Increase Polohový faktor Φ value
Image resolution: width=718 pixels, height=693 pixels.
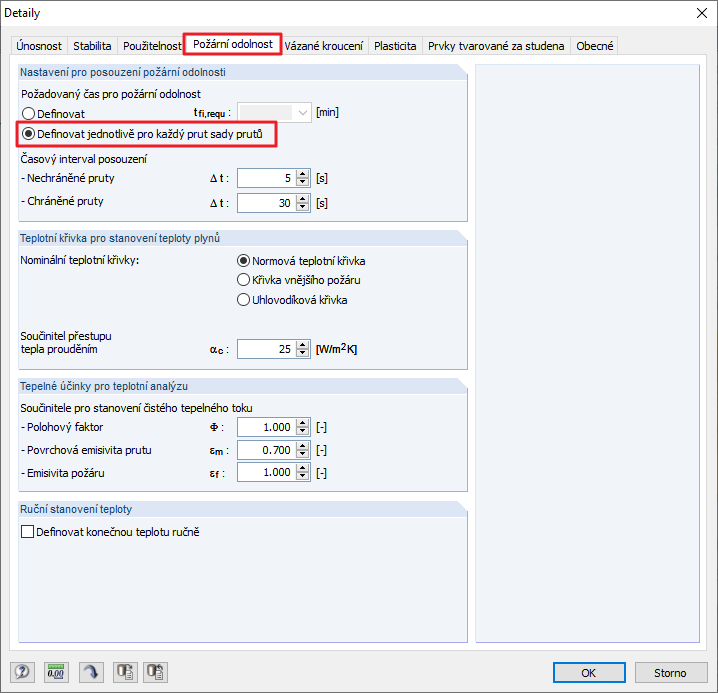pyautogui.click(x=303, y=423)
